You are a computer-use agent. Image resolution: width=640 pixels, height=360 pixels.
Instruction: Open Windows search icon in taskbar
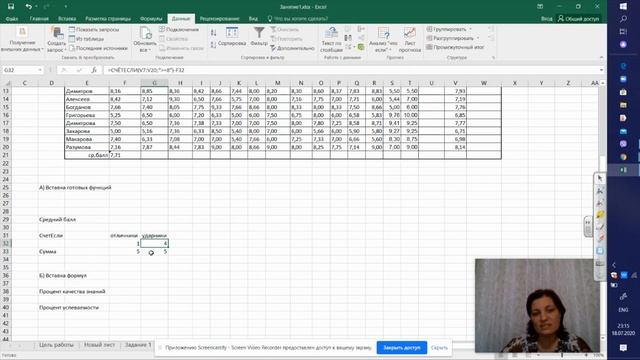(x=623, y=19)
